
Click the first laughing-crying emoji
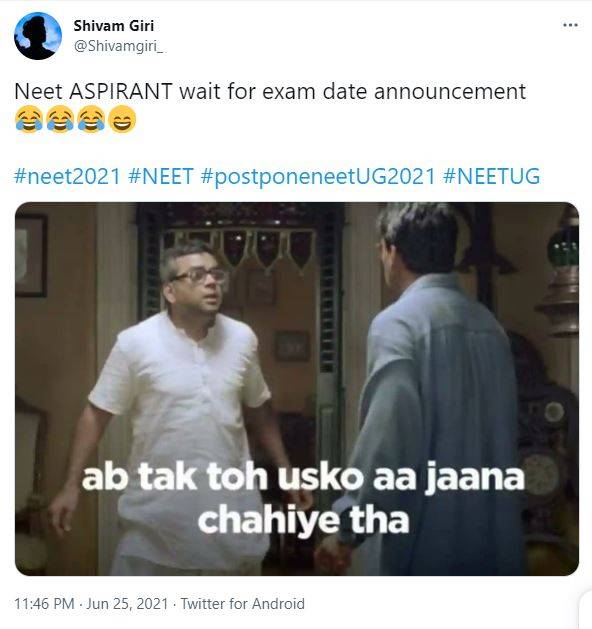point(29,119)
